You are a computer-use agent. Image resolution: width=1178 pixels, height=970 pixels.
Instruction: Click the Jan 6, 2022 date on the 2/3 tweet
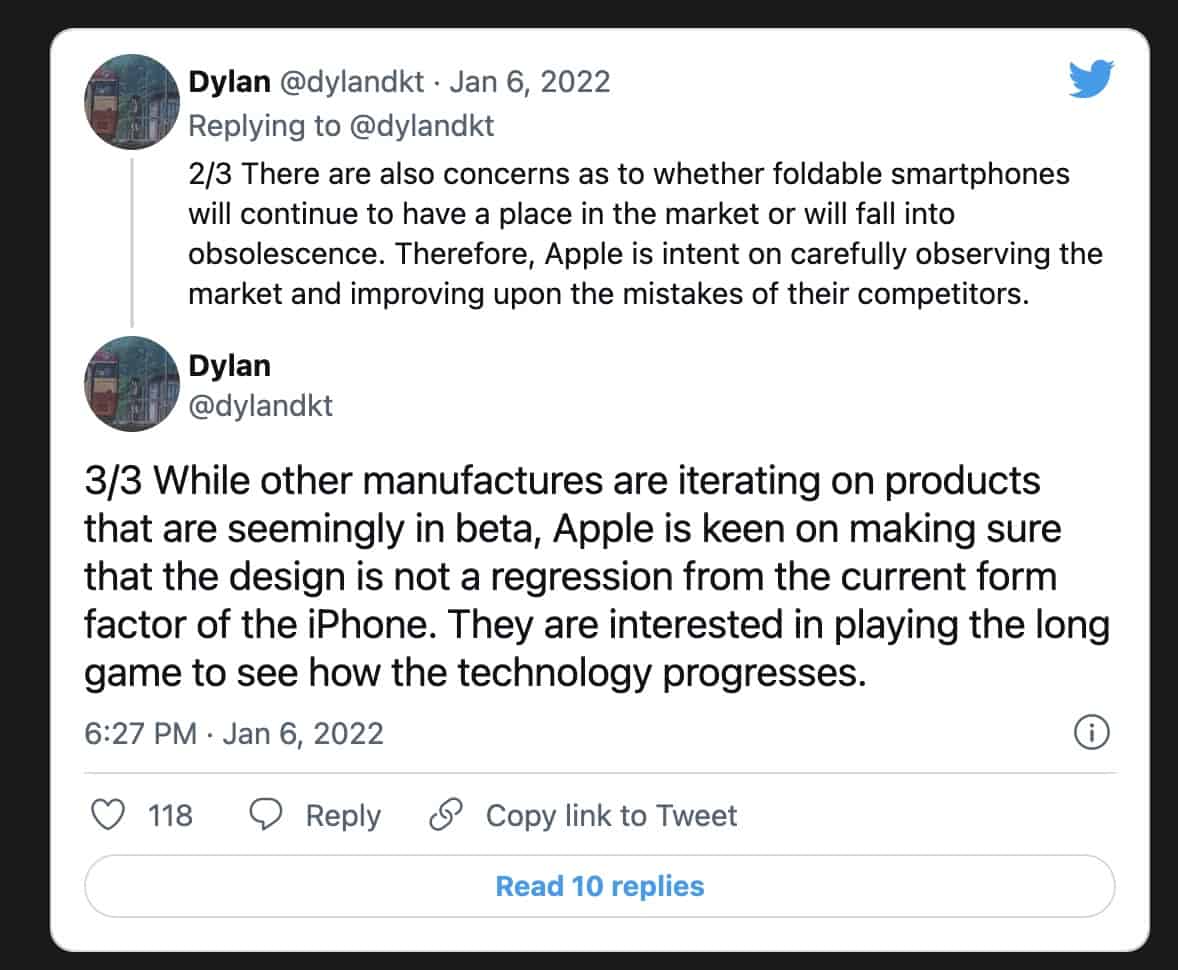click(x=529, y=81)
